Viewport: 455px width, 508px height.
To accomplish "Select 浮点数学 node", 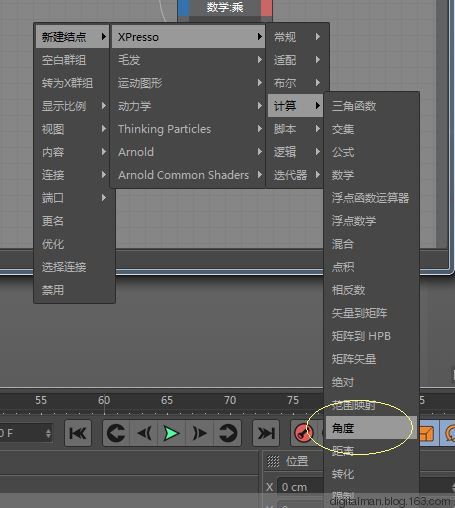I will (x=371, y=221).
